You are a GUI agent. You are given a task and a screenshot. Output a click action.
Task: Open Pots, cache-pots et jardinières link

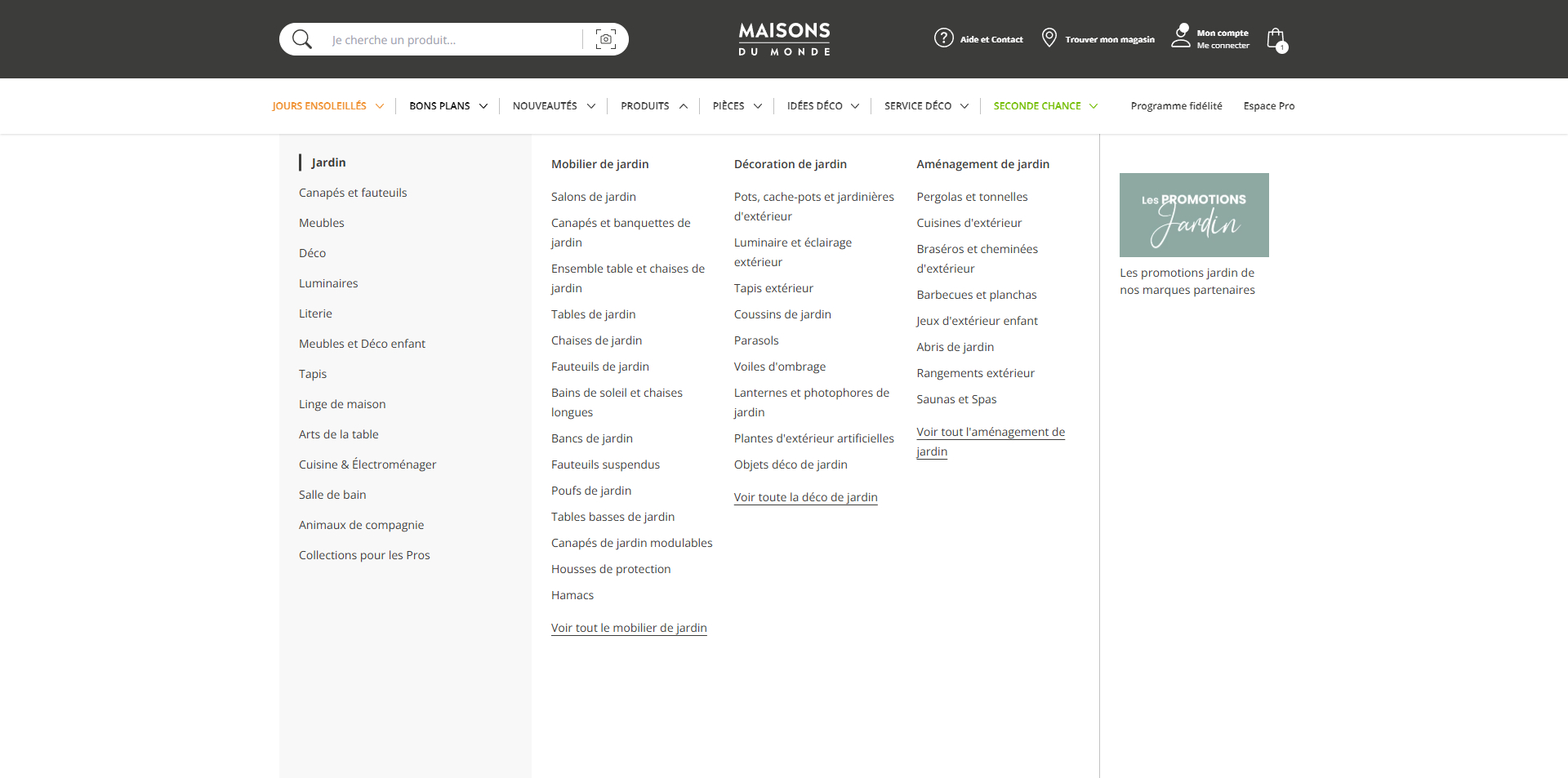(x=814, y=207)
